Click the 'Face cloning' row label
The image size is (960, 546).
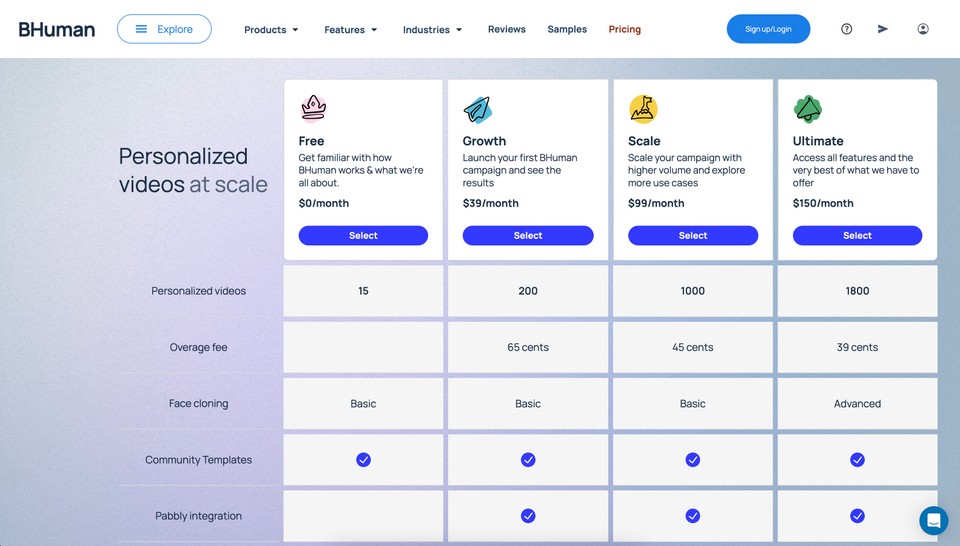point(198,403)
